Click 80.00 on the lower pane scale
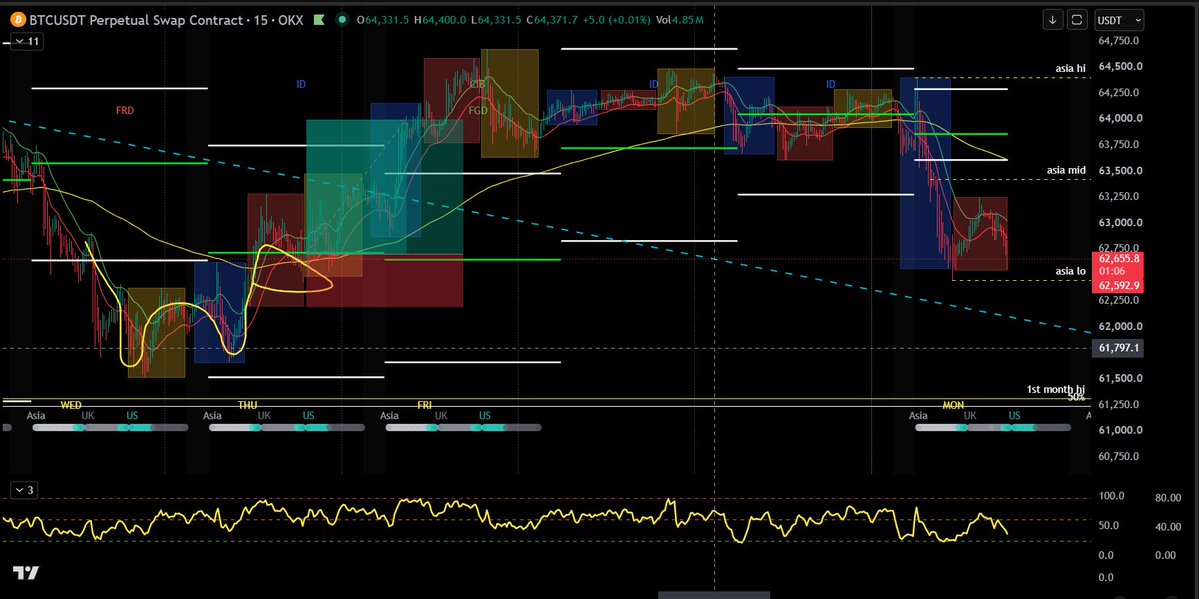 [1169, 498]
